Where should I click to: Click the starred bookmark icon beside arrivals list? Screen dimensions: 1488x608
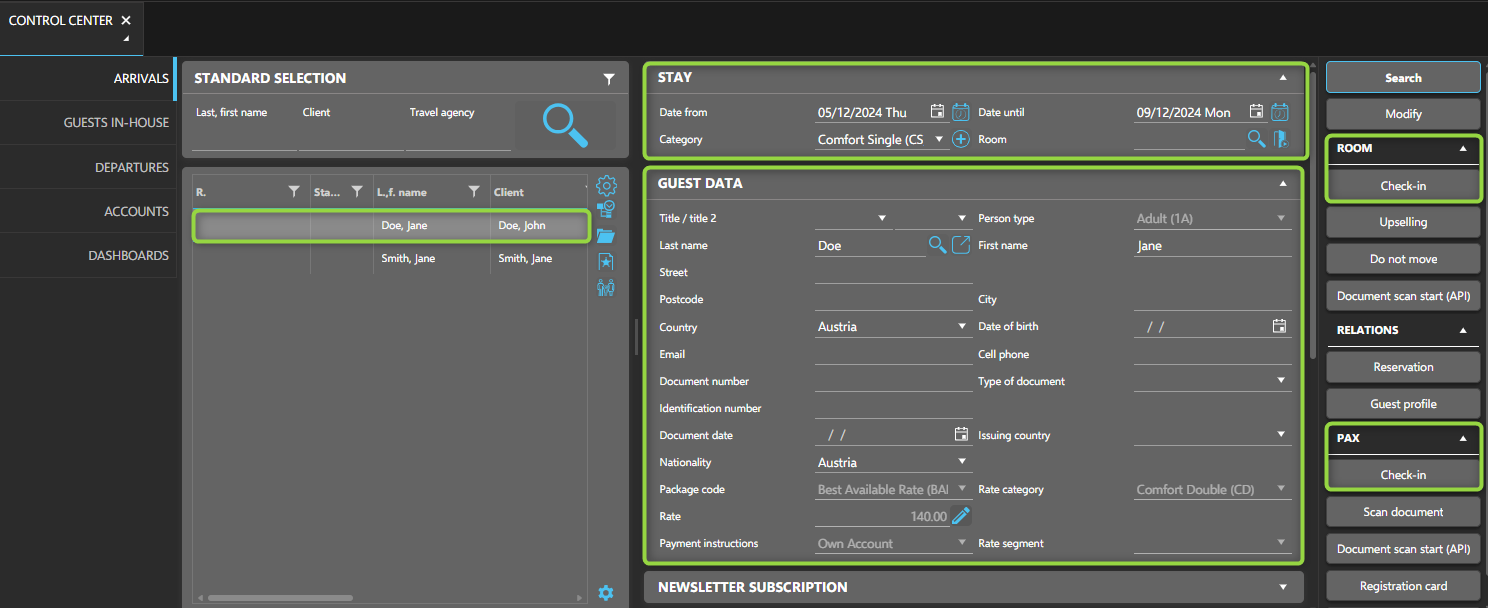point(606,262)
